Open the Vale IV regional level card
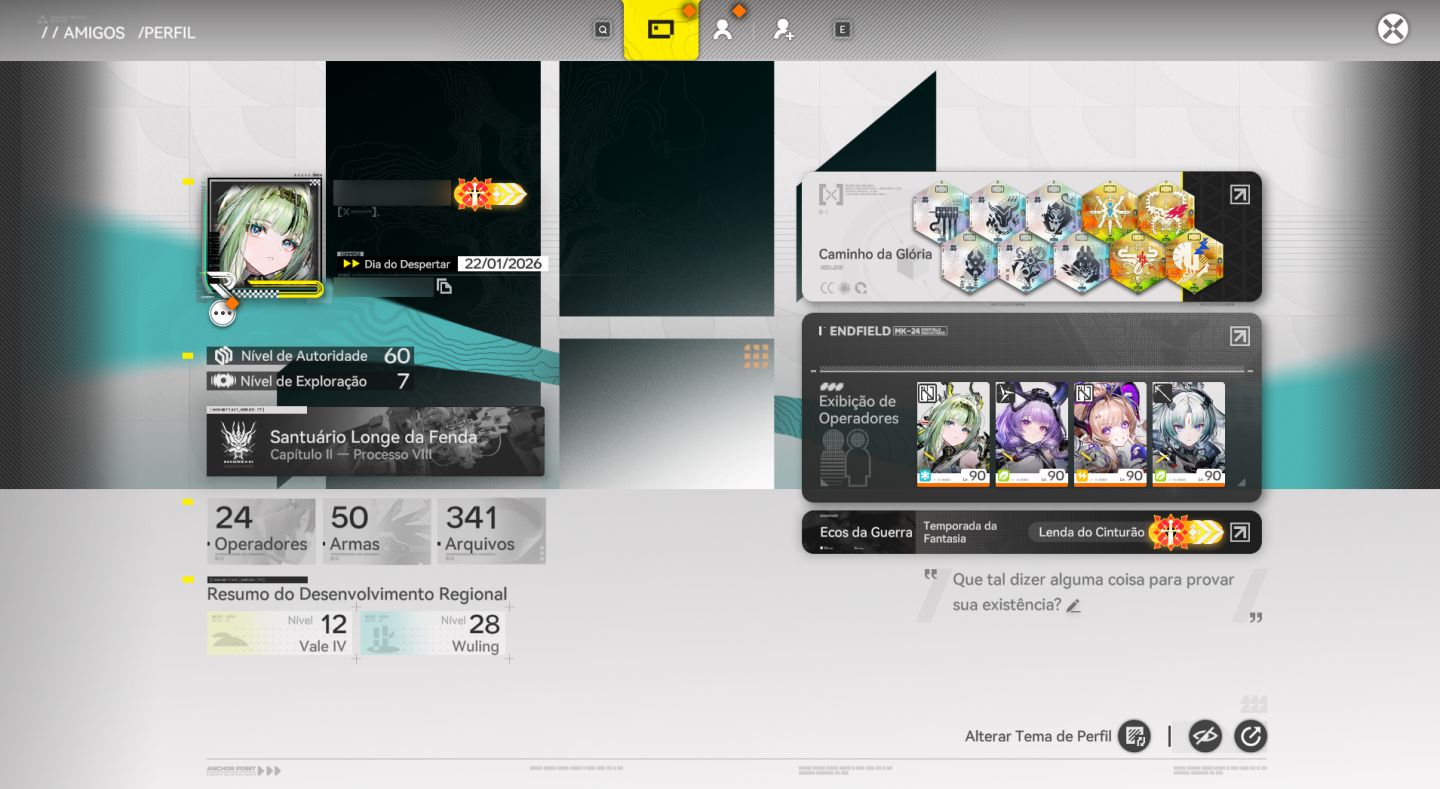1440x789 pixels. [279, 633]
